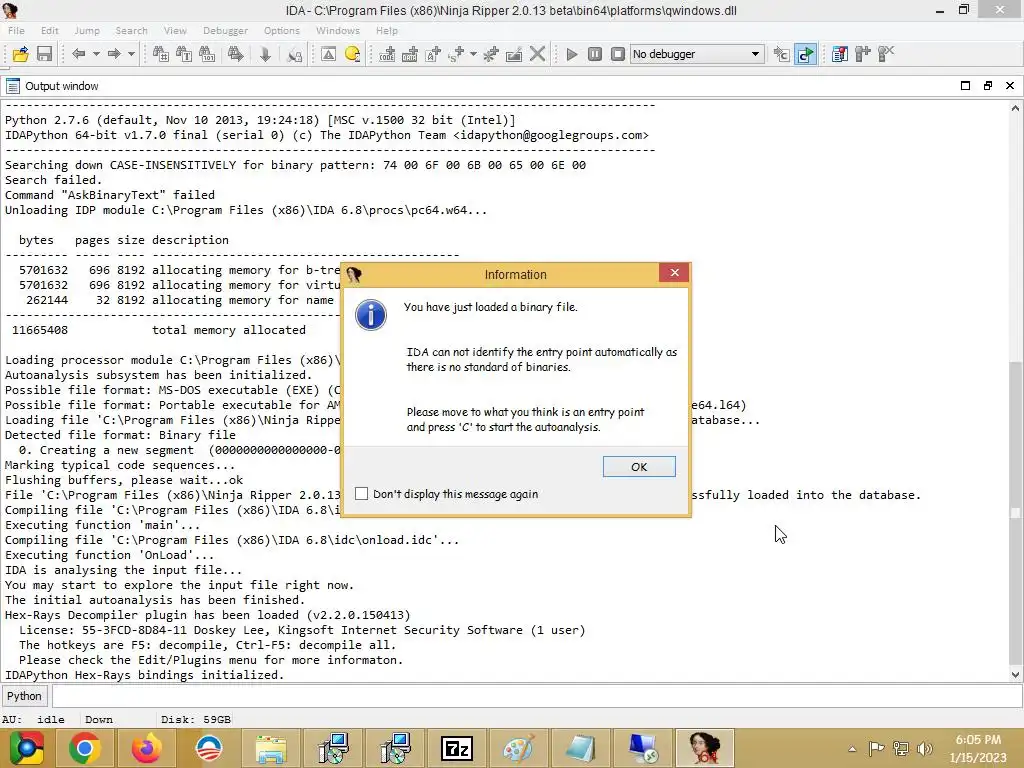
Task: Click the add ASCII string icon
Action: (x=433, y=54)
